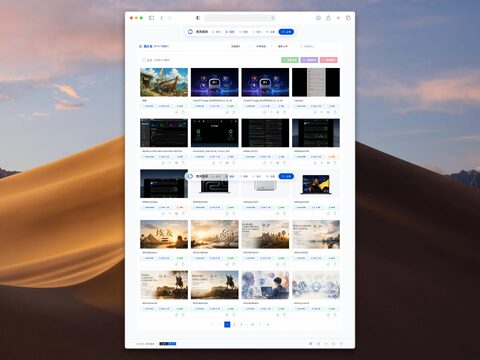Go to page 2 in the pagination

235,324
